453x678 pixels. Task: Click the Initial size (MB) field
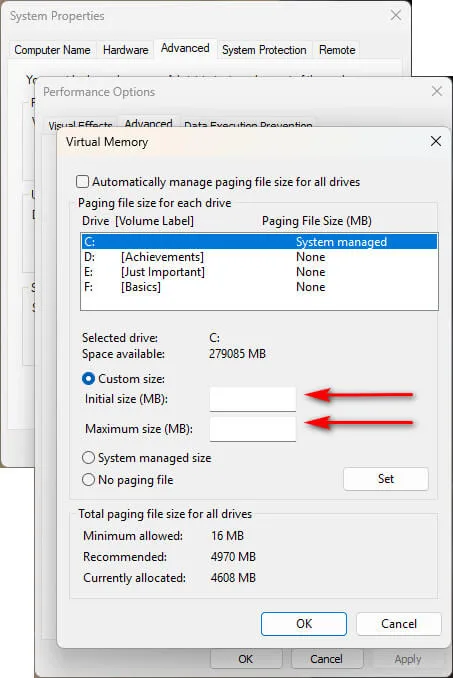coord(253,399)
